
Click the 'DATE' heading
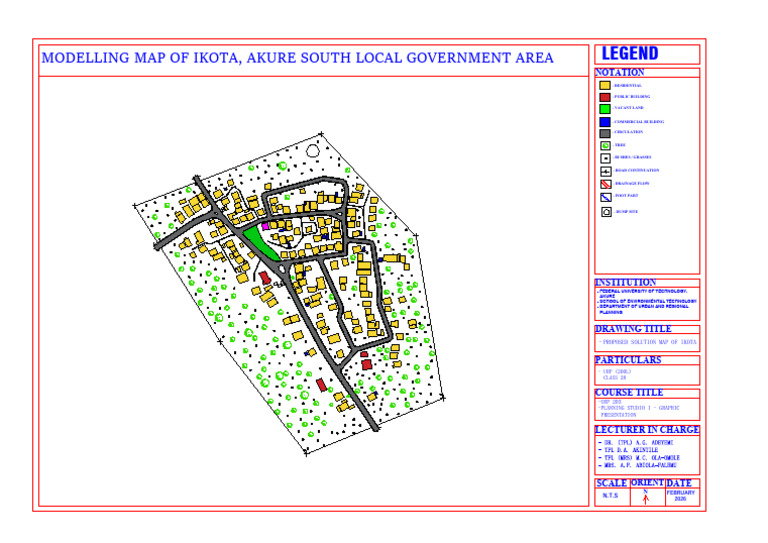click(x=679, y=483)
